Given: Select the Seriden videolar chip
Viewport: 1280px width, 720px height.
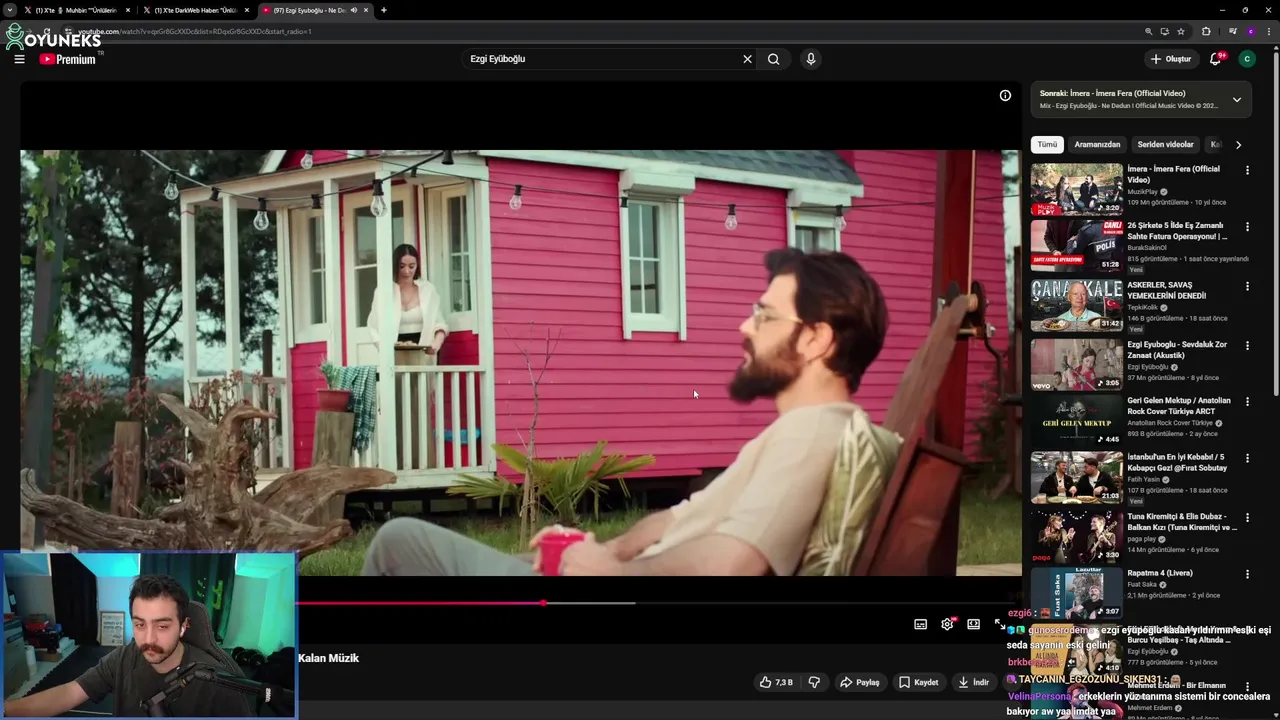Looking at the screenshot, I should coord(1165,145).
